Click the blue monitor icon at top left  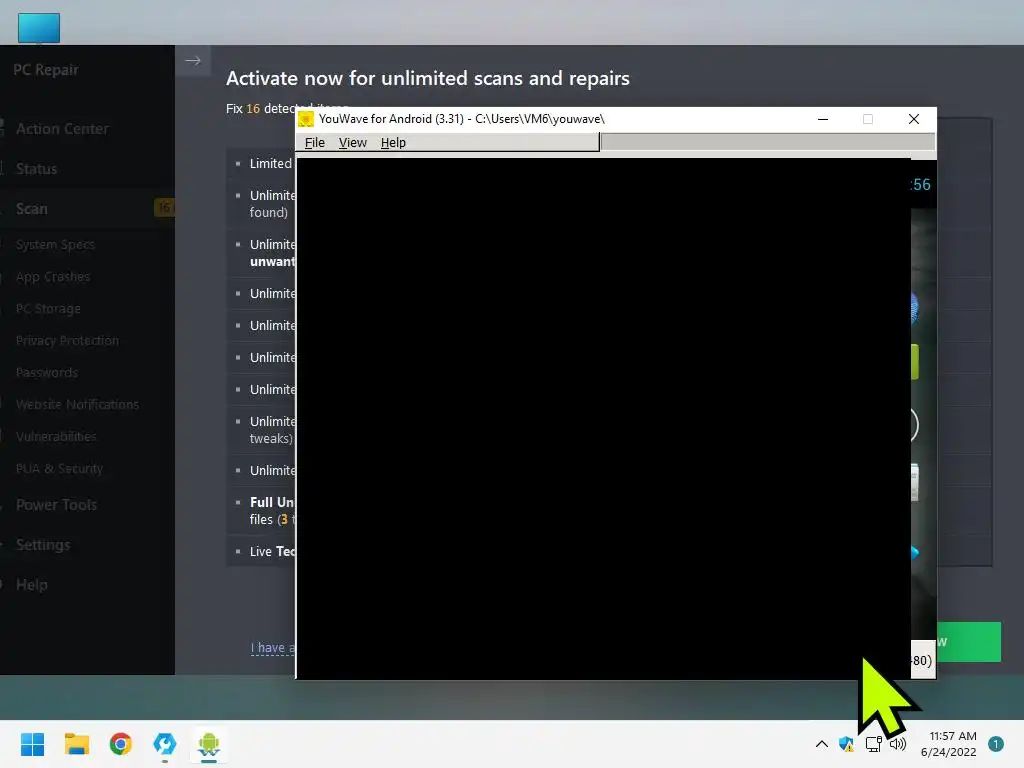click(x=39, y=28)
